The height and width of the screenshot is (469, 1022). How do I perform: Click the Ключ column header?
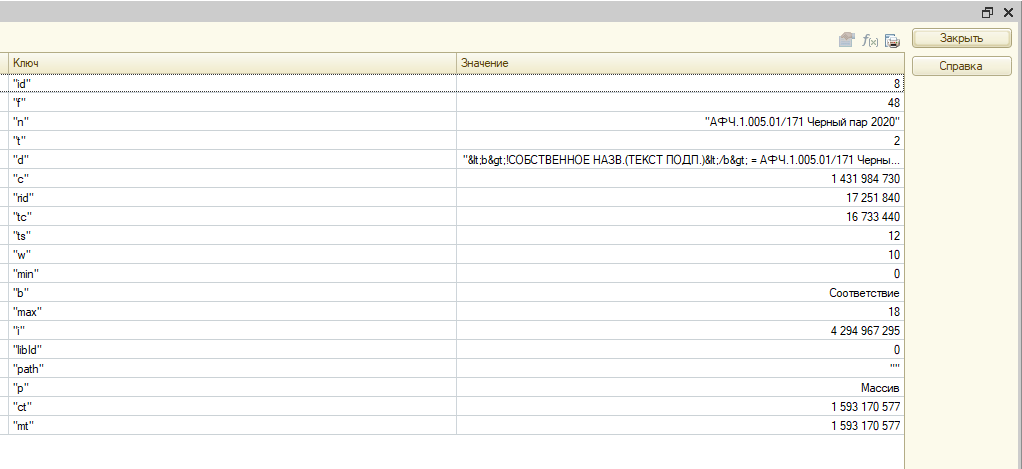230,64
